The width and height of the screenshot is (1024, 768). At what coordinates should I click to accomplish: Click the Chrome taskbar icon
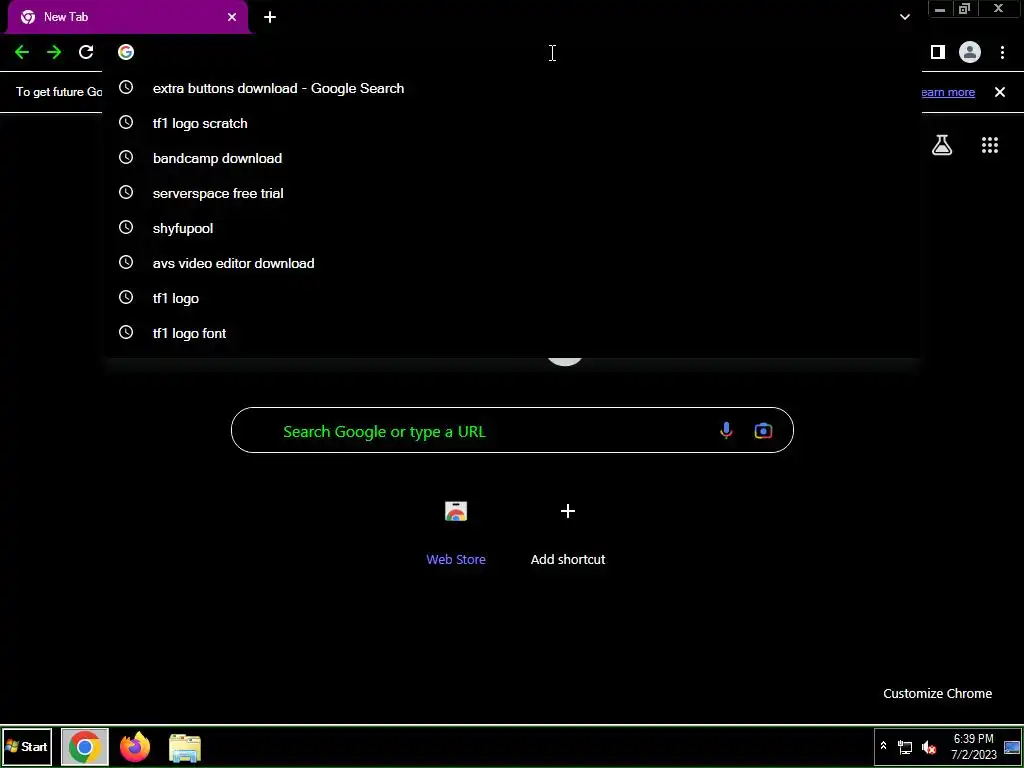[x=85, y=747]
